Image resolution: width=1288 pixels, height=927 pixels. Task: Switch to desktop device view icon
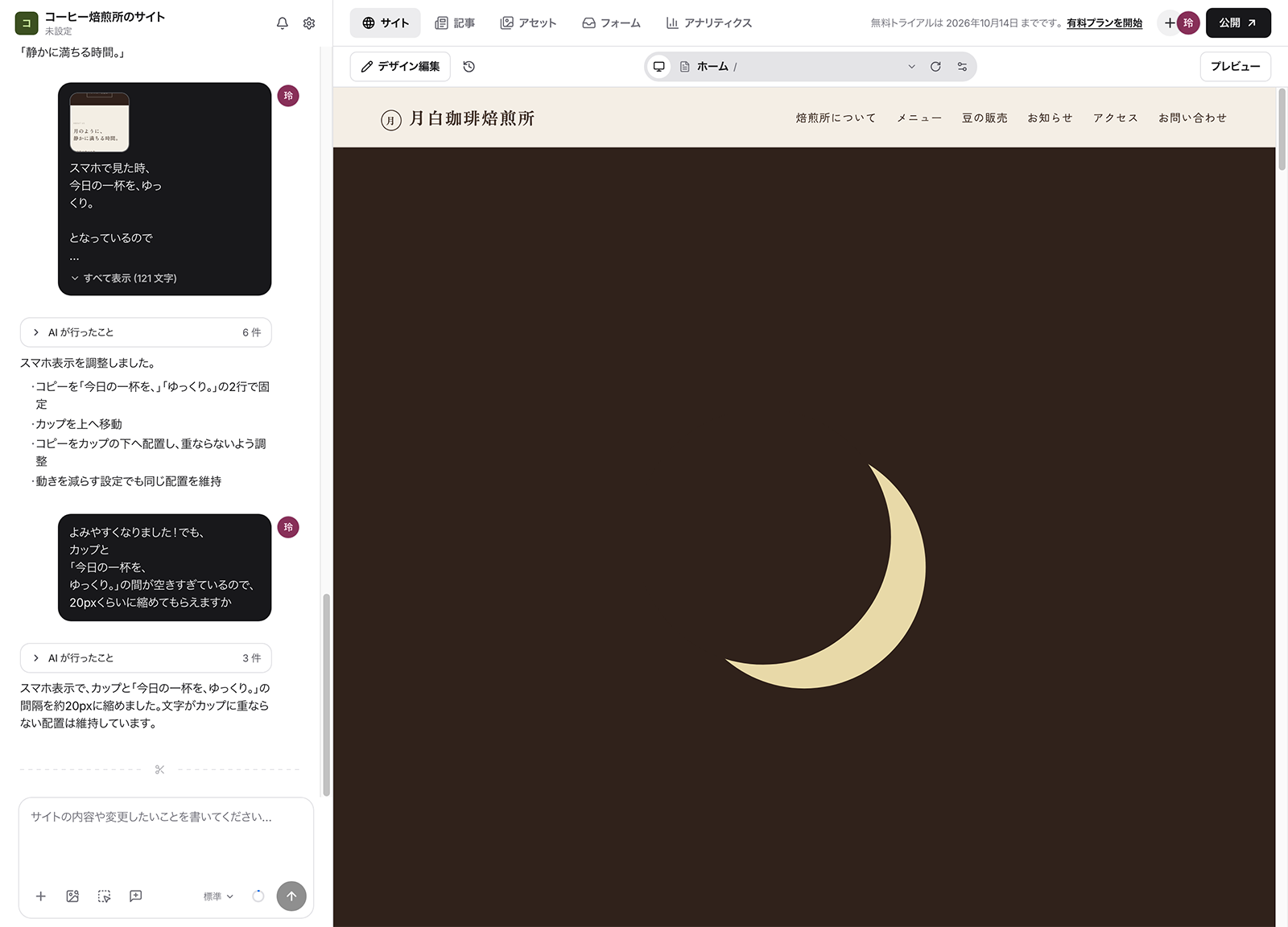658,67
